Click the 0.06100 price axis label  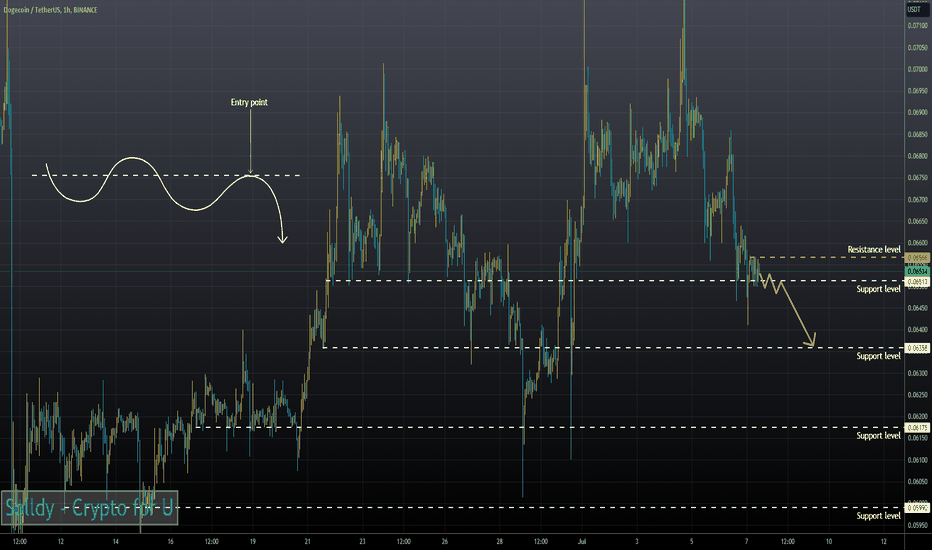point(917,460)
